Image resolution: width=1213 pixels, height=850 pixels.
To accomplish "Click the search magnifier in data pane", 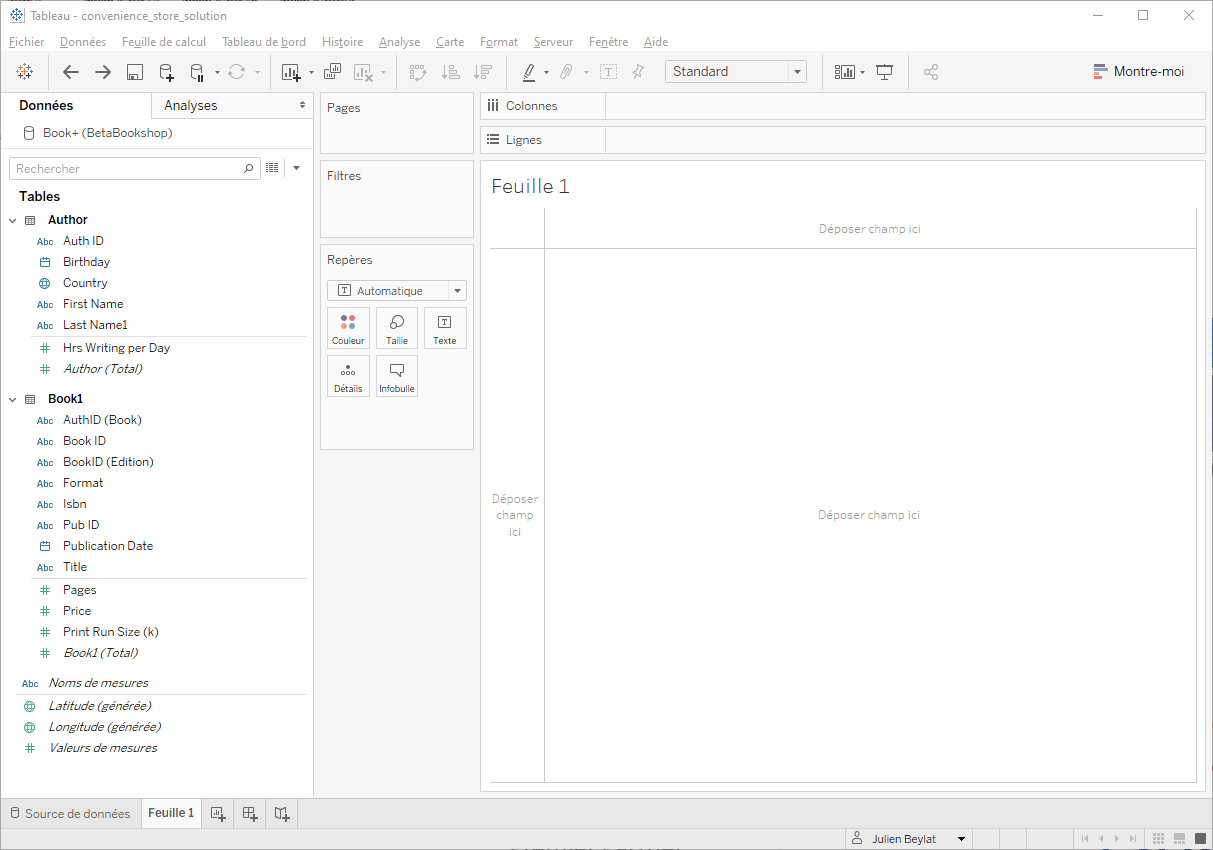I will (x=249, y=169).
